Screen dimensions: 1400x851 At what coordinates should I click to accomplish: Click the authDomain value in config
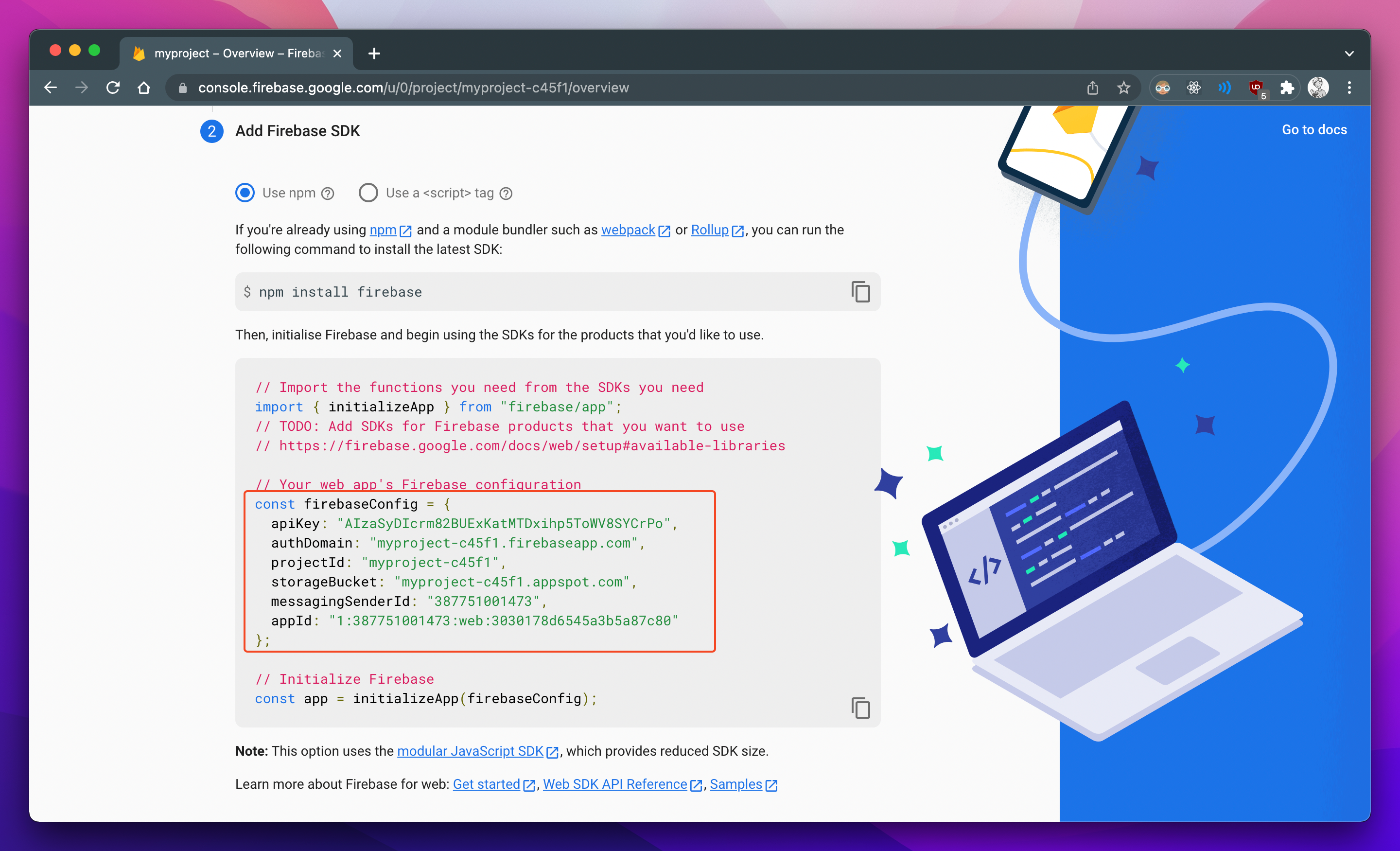tap(504, 543)
